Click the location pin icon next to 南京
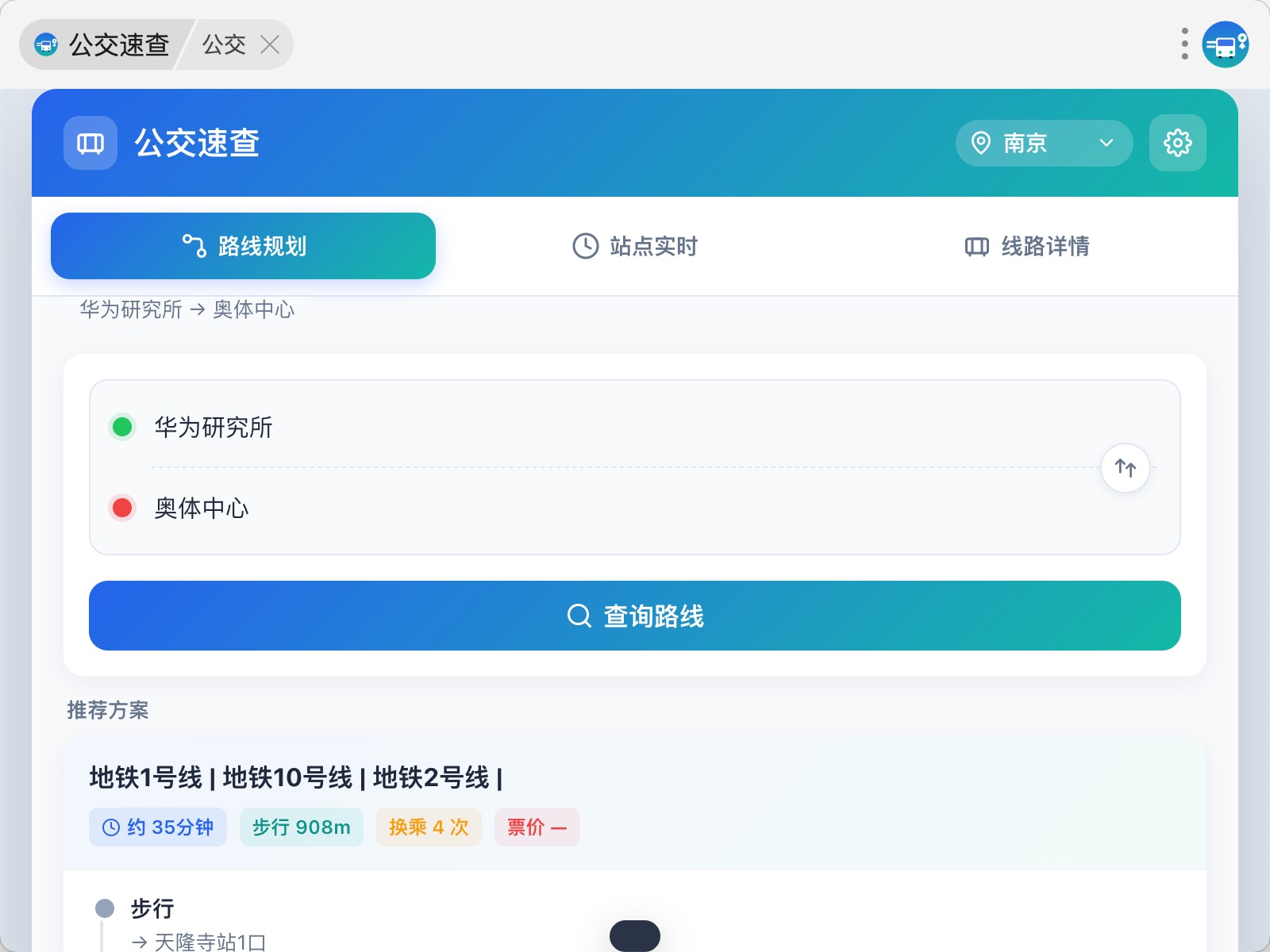The width and height of the screenshot is (1270, 952). [981, 143]
